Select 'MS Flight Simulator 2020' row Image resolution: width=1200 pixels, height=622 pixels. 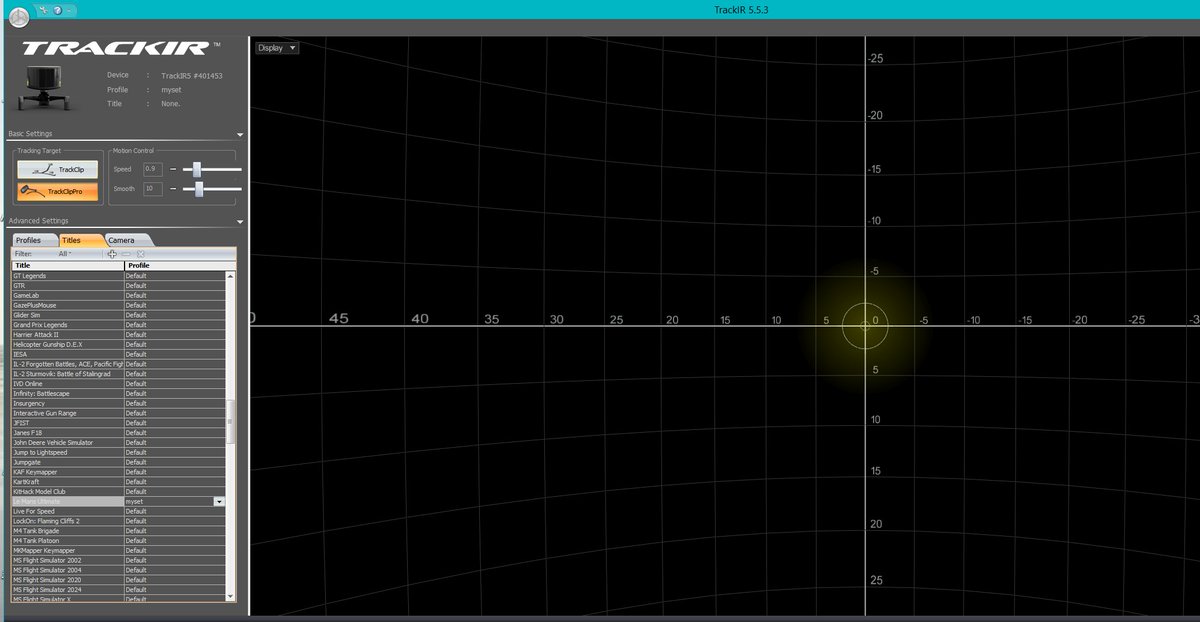pos(119,580)
